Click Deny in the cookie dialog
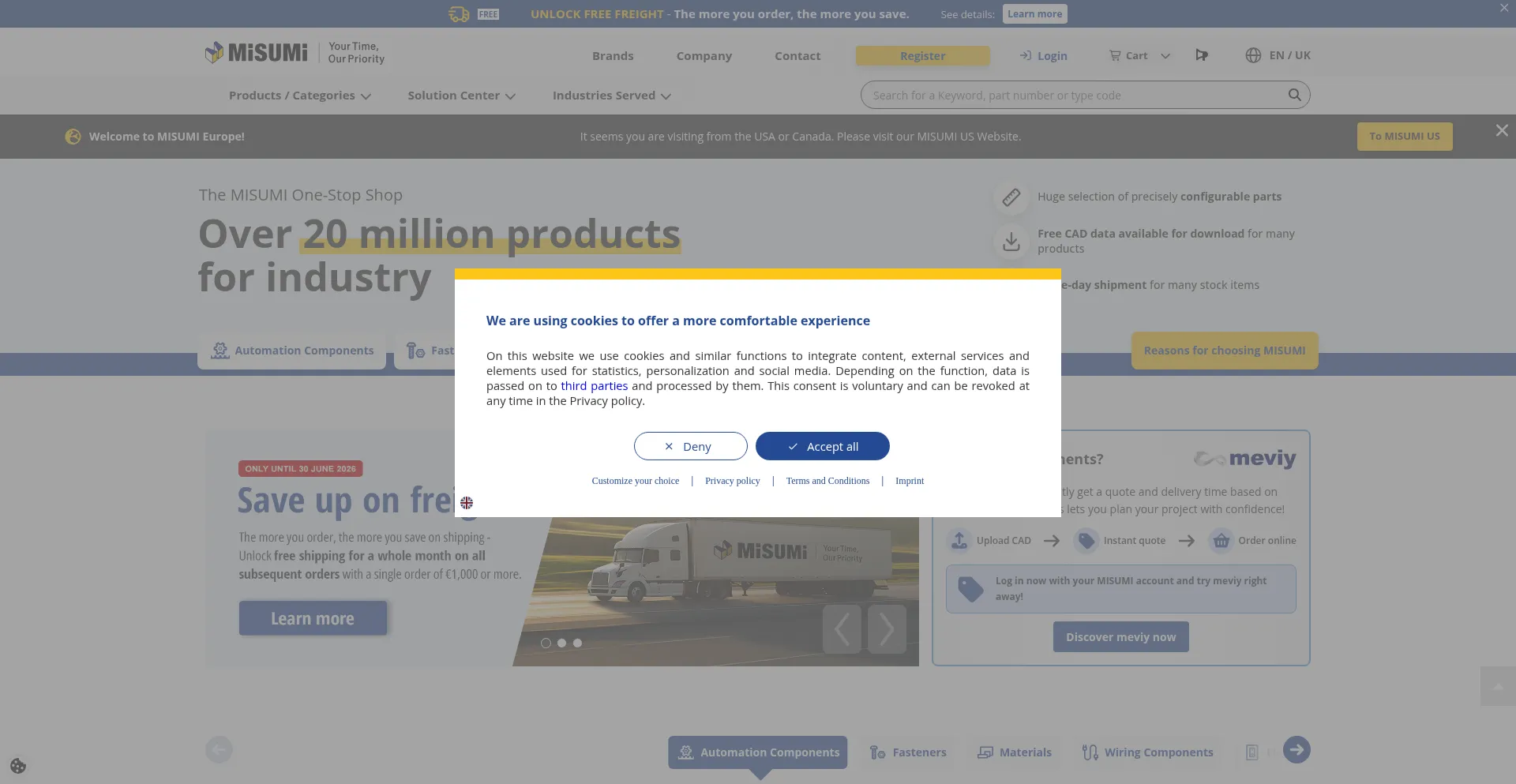 click(x=690, y=446)
